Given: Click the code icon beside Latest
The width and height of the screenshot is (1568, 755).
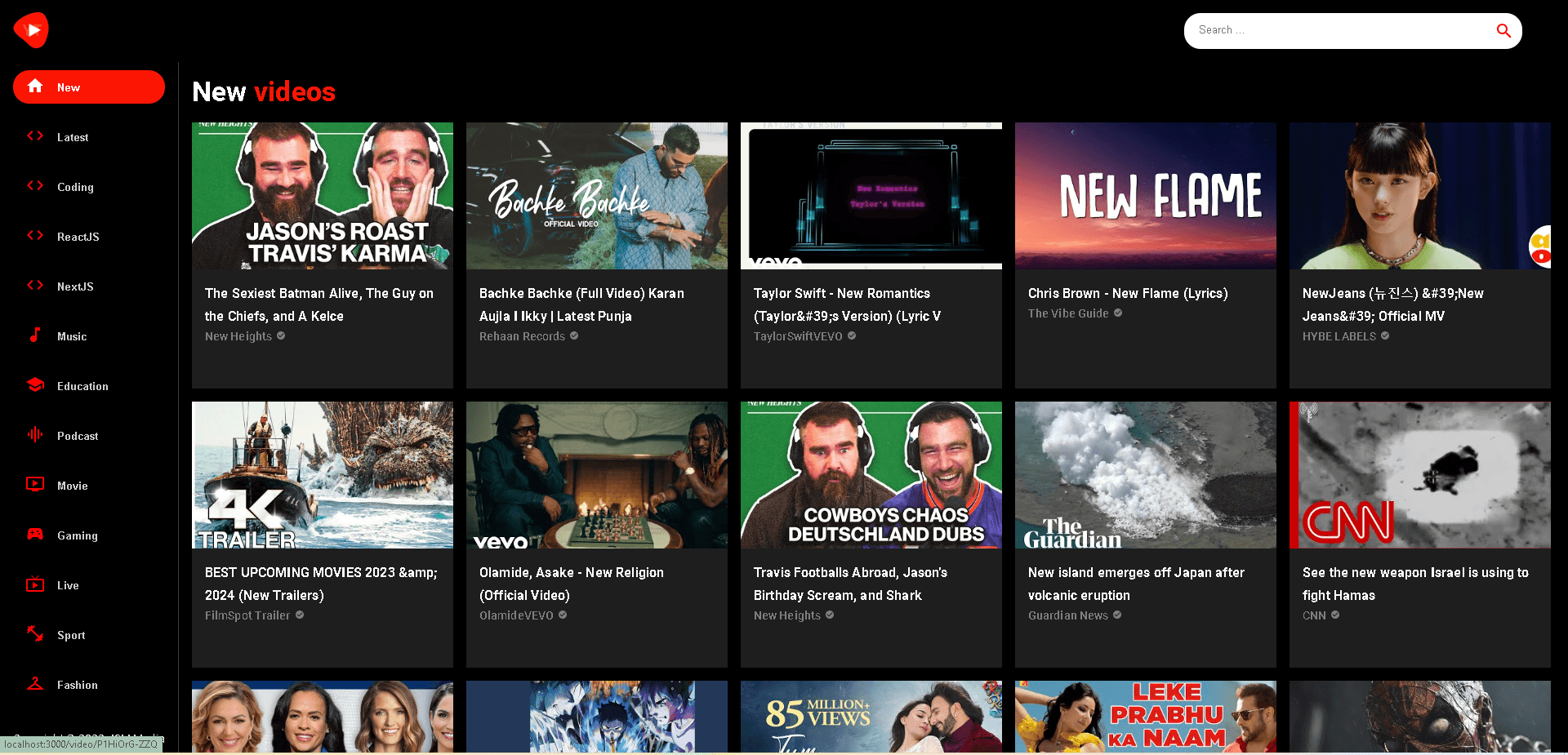Looking at the screenshot, I should pyautogui.click(x=35, y=136).
